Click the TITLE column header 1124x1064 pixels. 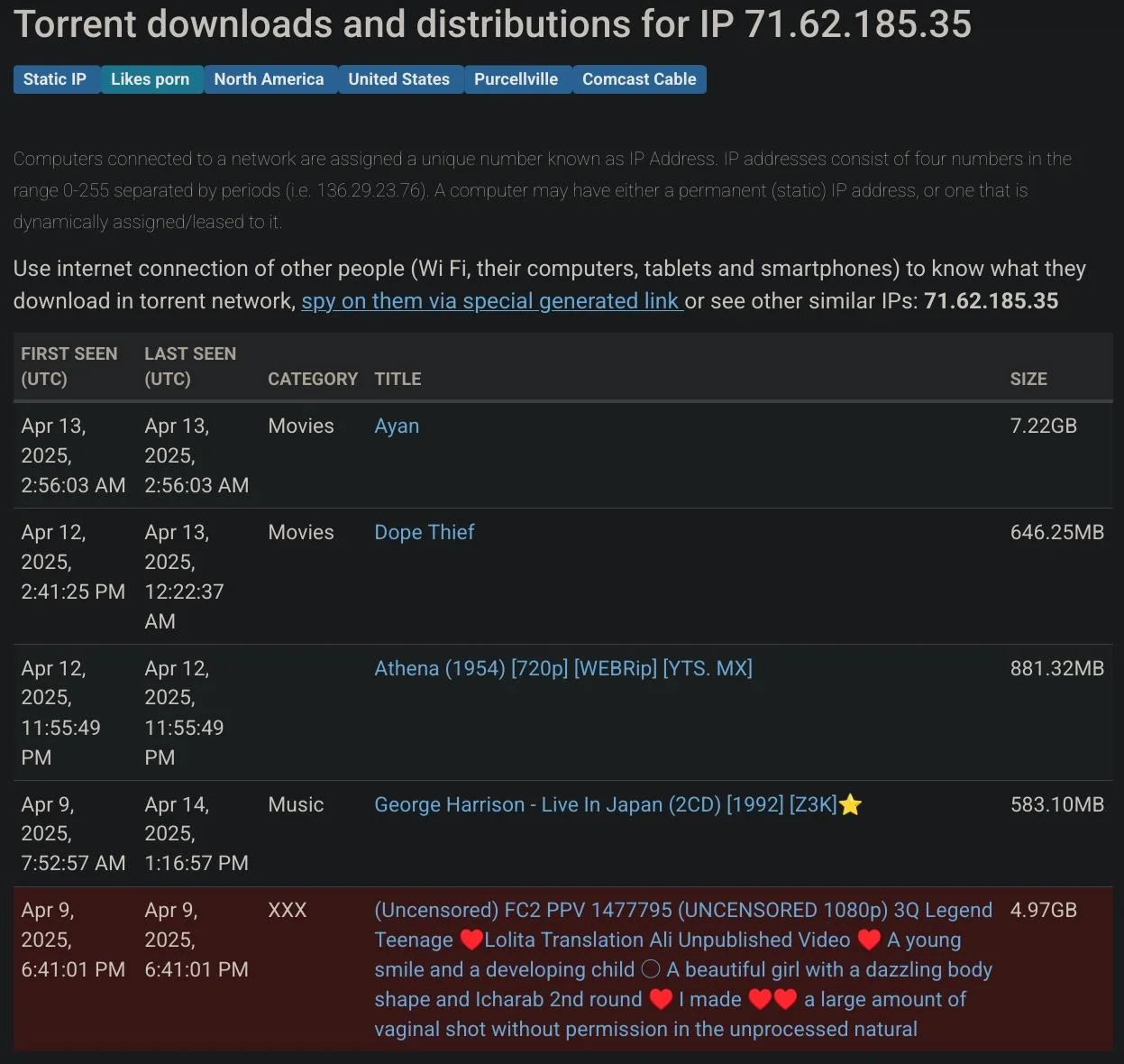(x=398, y=379)
